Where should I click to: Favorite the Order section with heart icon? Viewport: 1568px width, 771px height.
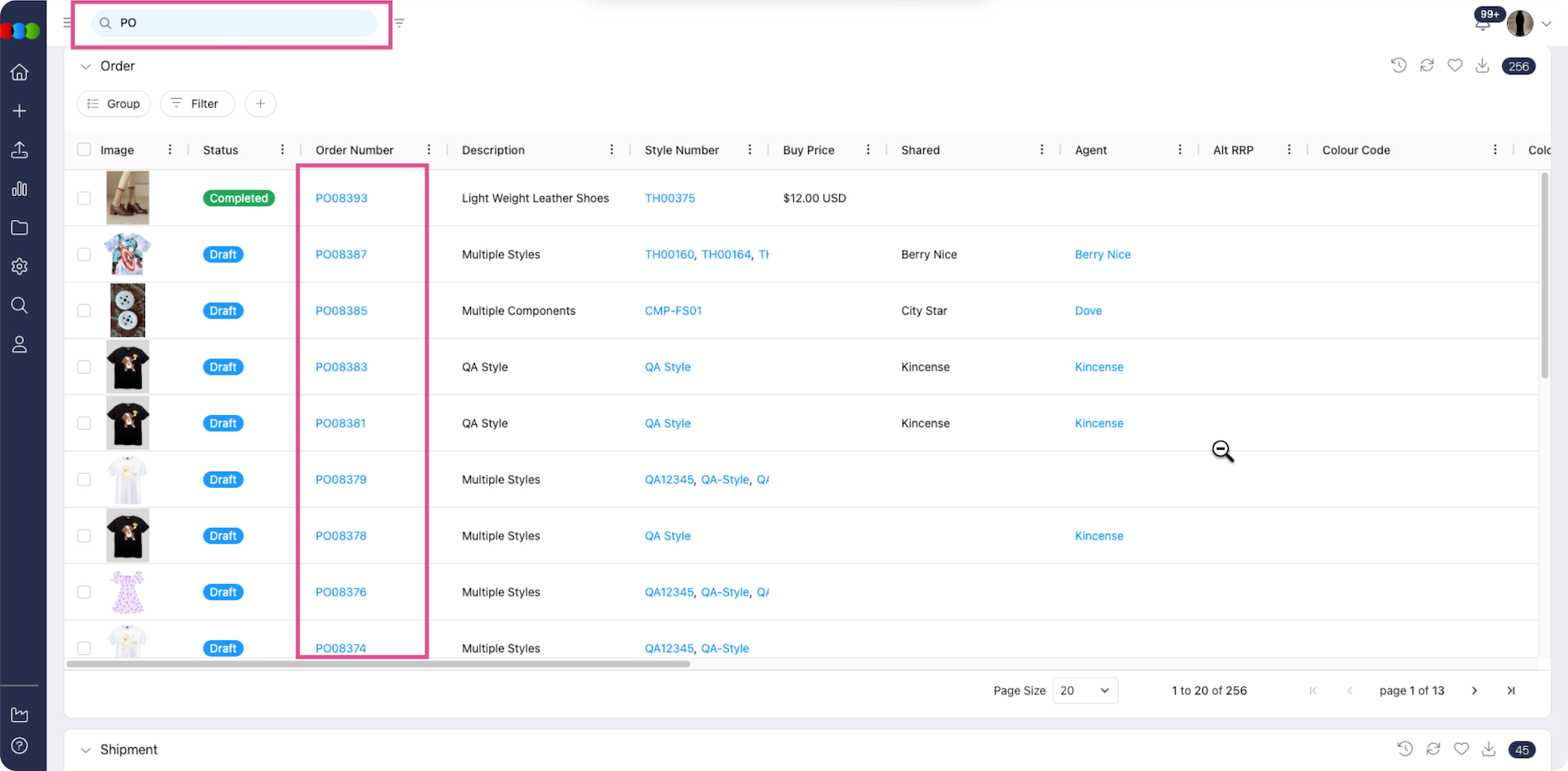coord(1454,66)
